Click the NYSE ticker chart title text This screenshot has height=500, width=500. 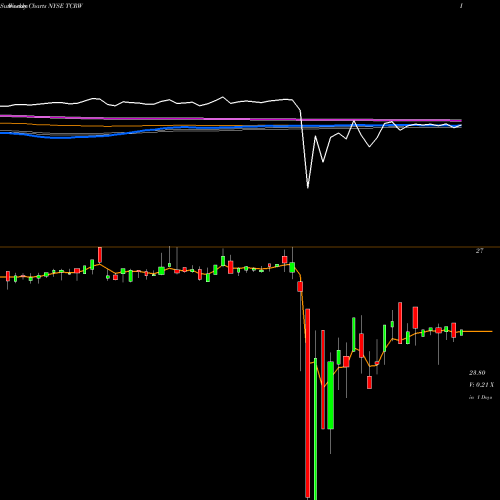[41, 6]
